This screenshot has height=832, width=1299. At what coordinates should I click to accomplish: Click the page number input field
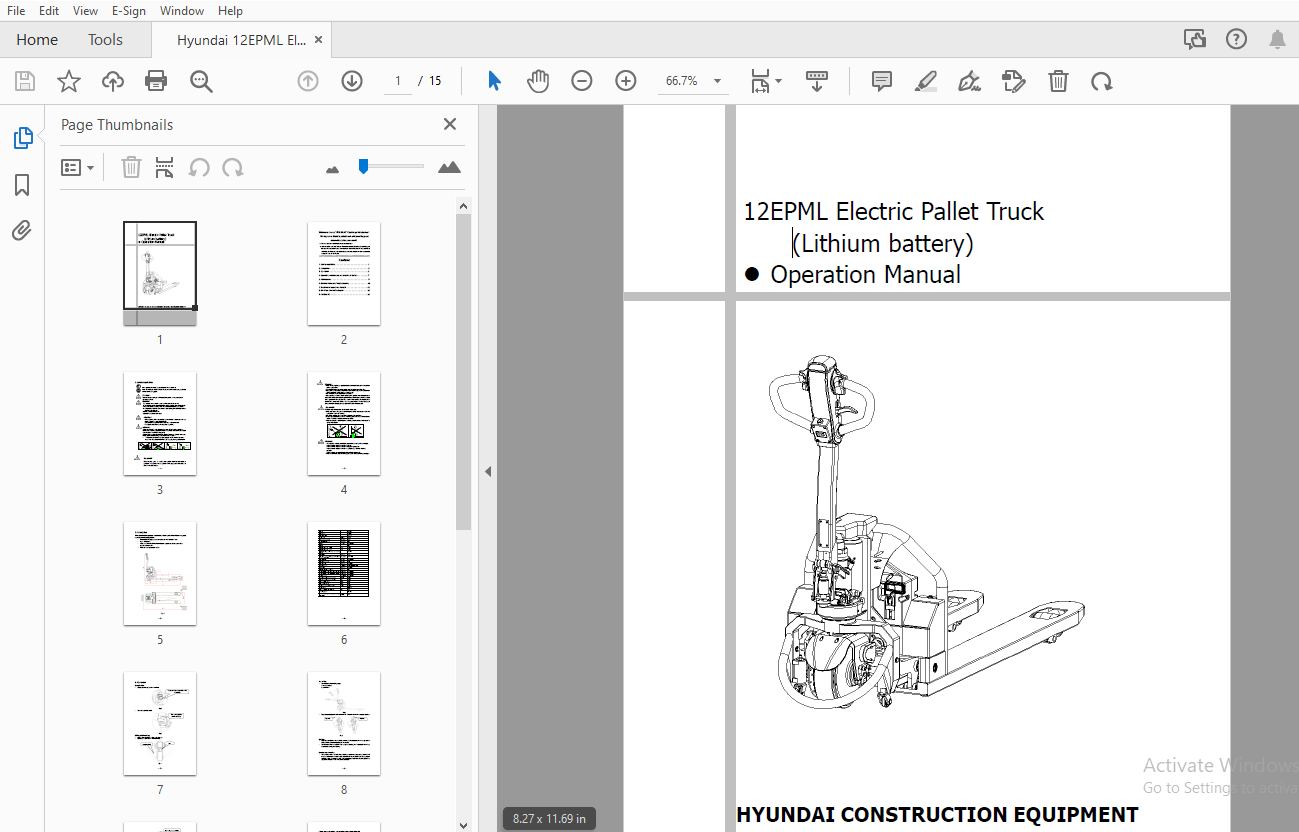pyautogui.click(x=398, y=81)
